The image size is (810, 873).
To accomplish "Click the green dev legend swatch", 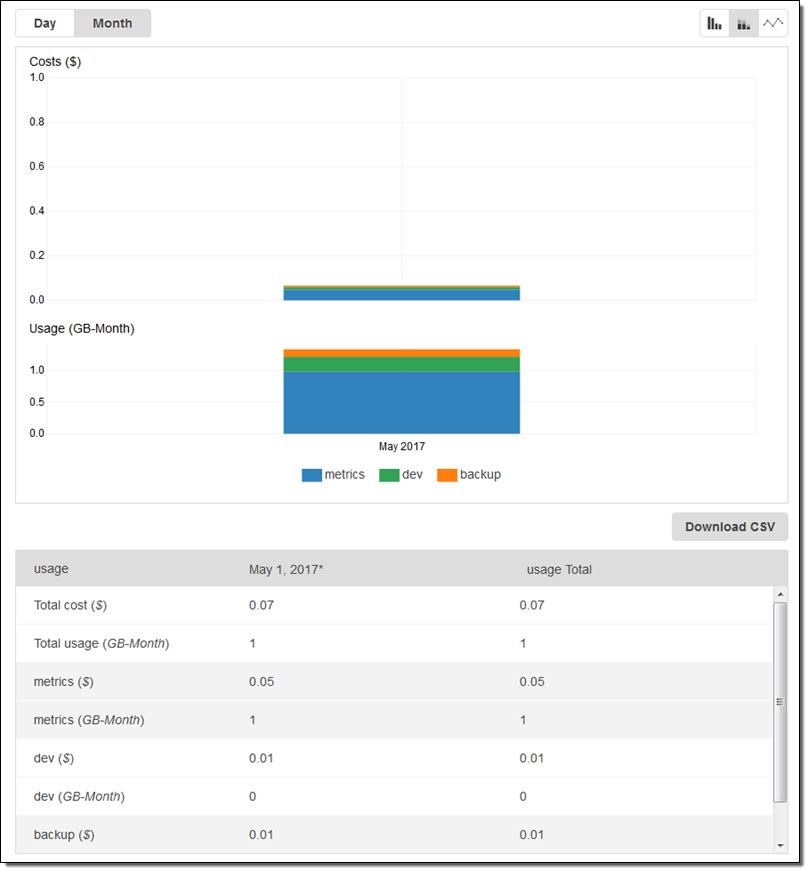I will pyautogui.click(x=389, y=476).
